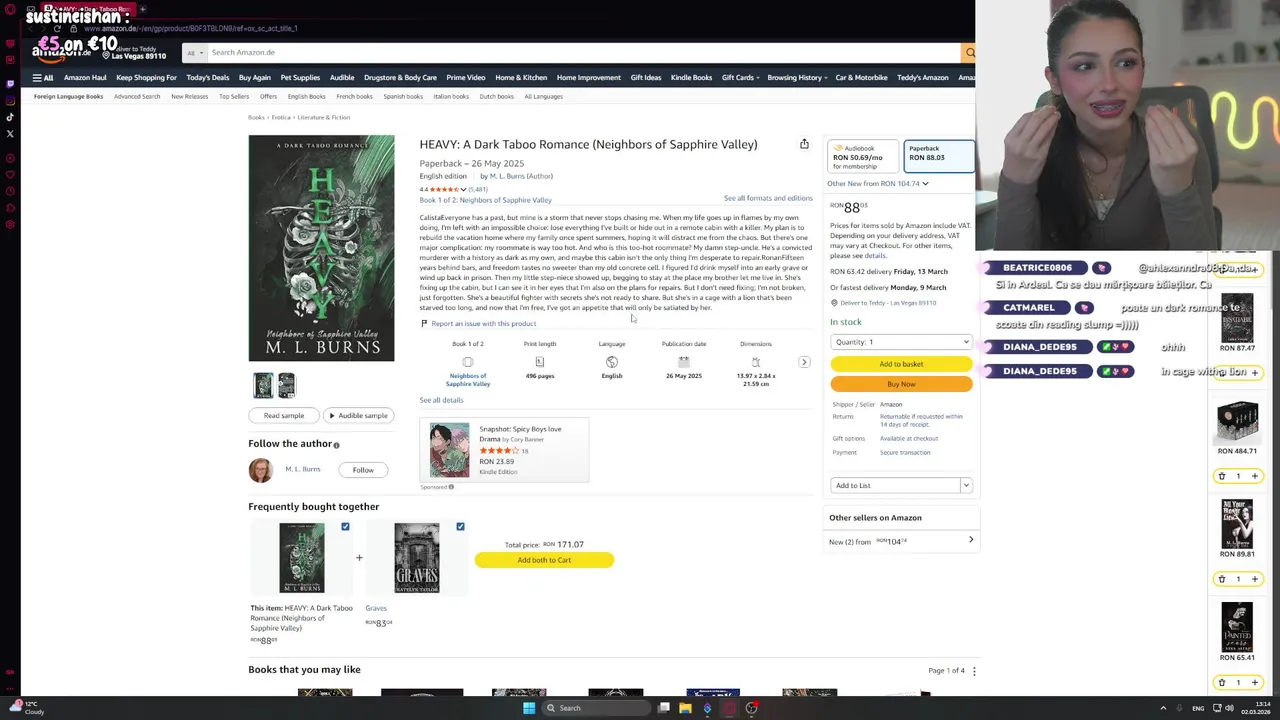Expand the Gift Cards menu arrow
This screenshot has width=1280, height=720.
point(756,78)
